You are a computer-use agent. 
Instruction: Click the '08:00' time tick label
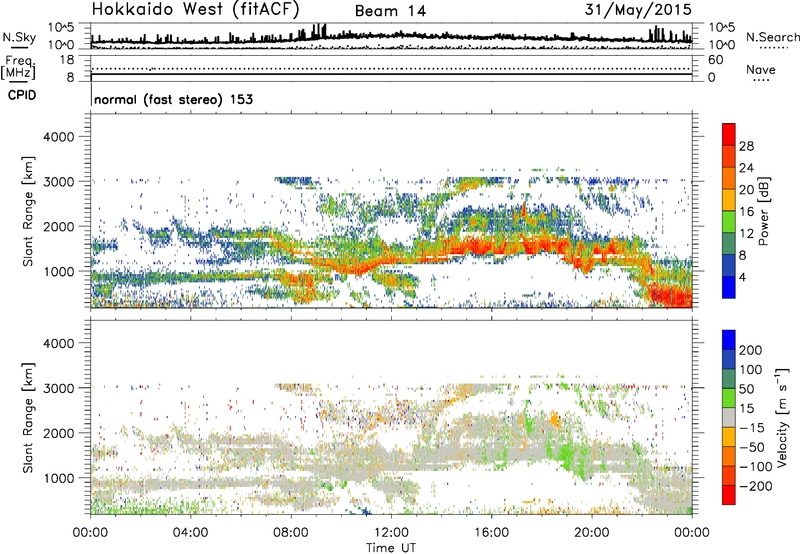[291, 533]
